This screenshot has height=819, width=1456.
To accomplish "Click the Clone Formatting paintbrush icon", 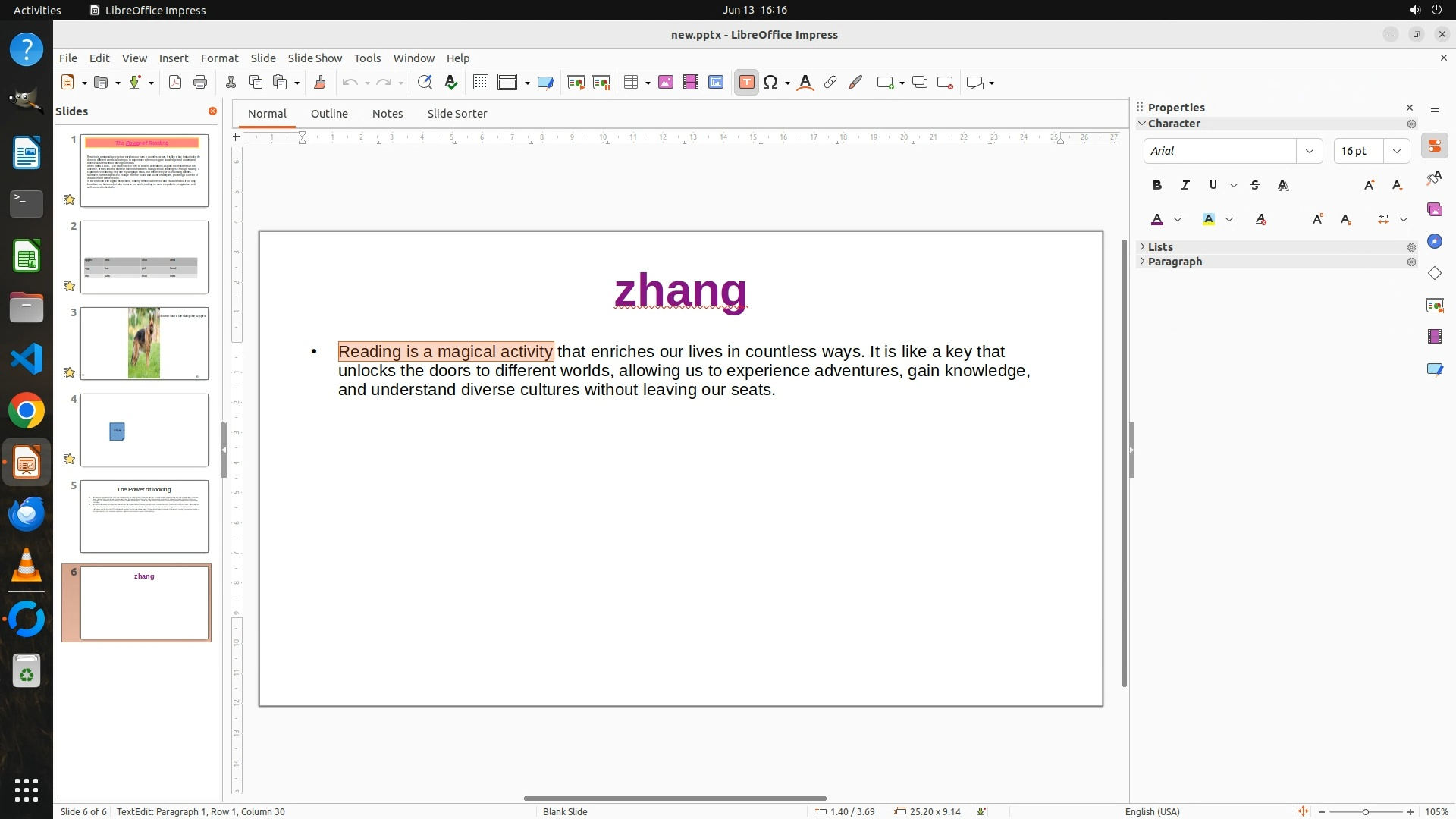I will 320,83.
